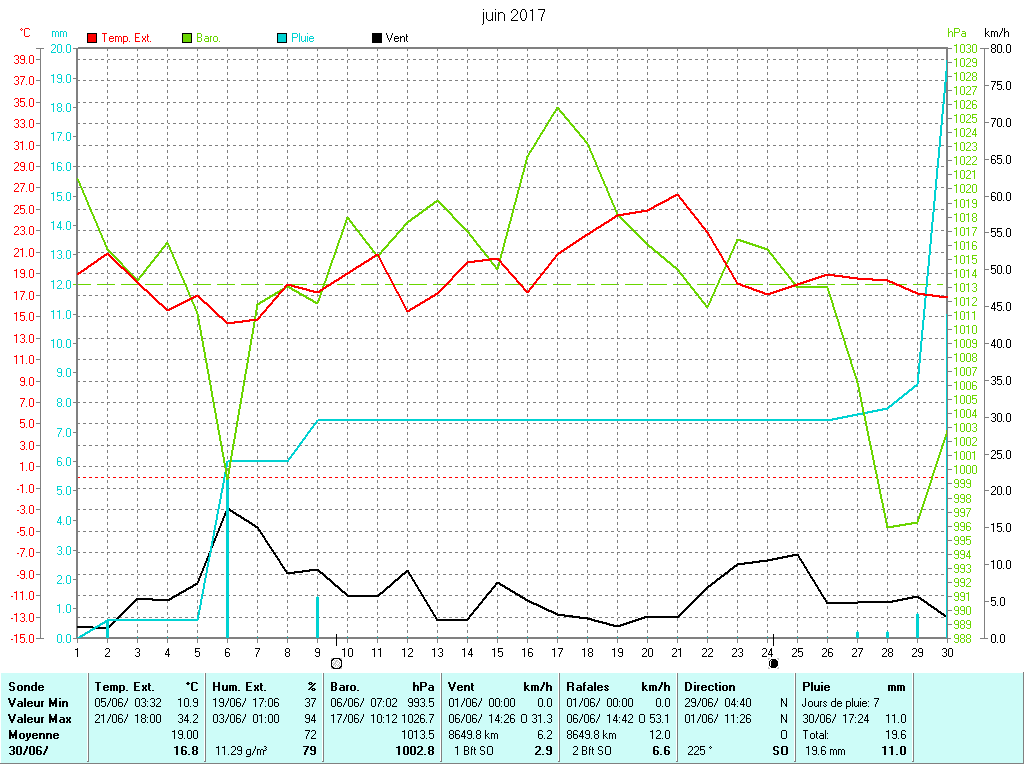Image resolution: width=1024 pixels, height=764 pixels.
Task: Click the small rain bar at day 29
Action: 917,625
